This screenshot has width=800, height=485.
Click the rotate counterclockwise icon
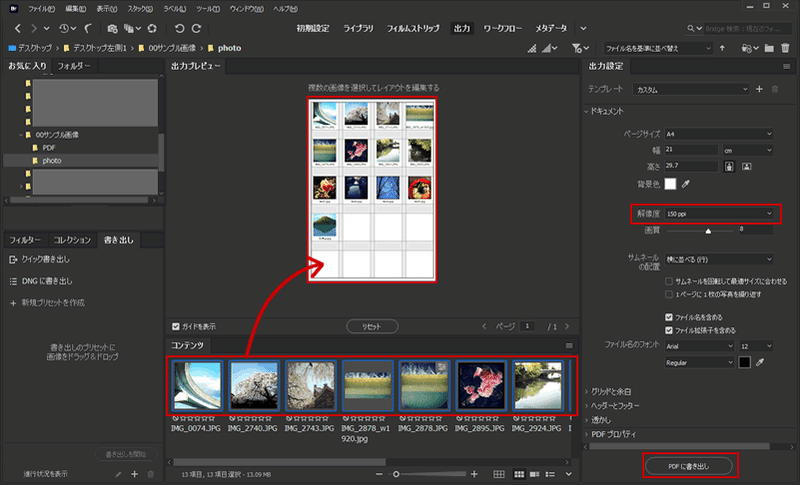click(179, 28)
